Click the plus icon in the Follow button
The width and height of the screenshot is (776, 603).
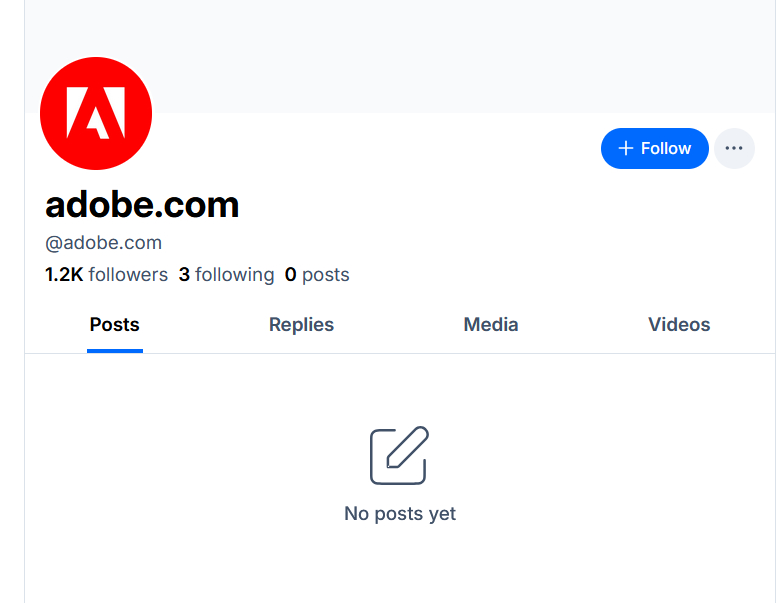pos(626,148)
